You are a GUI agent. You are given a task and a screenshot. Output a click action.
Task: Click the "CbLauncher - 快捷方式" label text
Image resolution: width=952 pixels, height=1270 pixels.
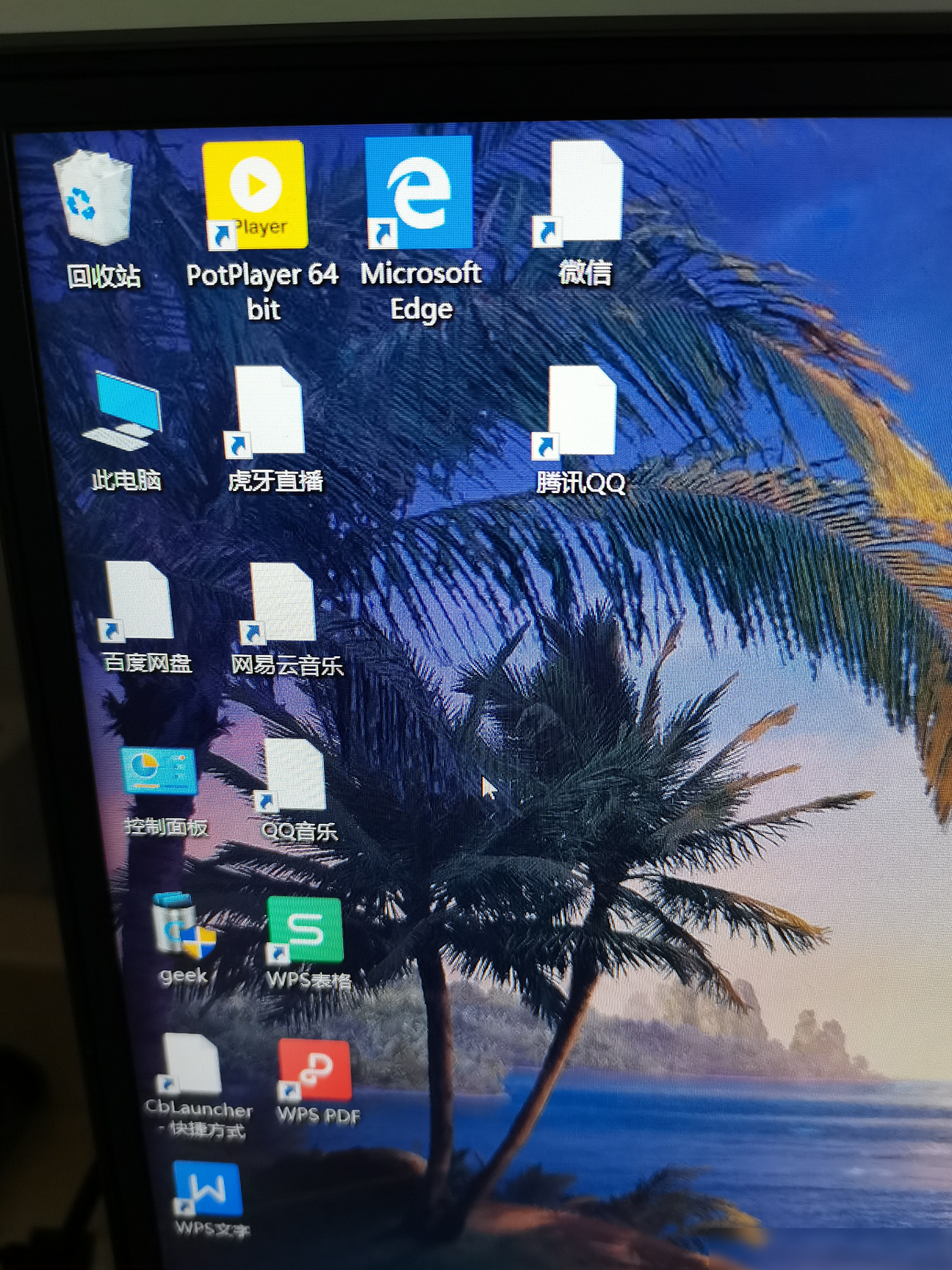click(199, 1119)
